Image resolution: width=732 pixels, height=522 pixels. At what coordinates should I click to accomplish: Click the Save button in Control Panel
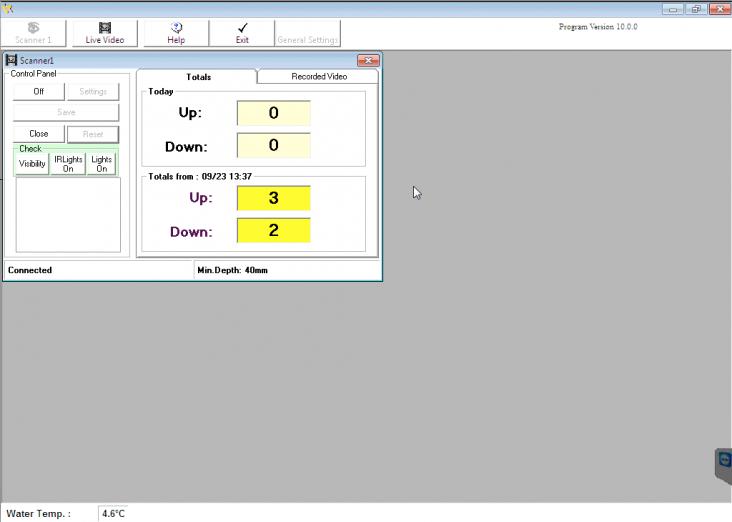[66, 113]
